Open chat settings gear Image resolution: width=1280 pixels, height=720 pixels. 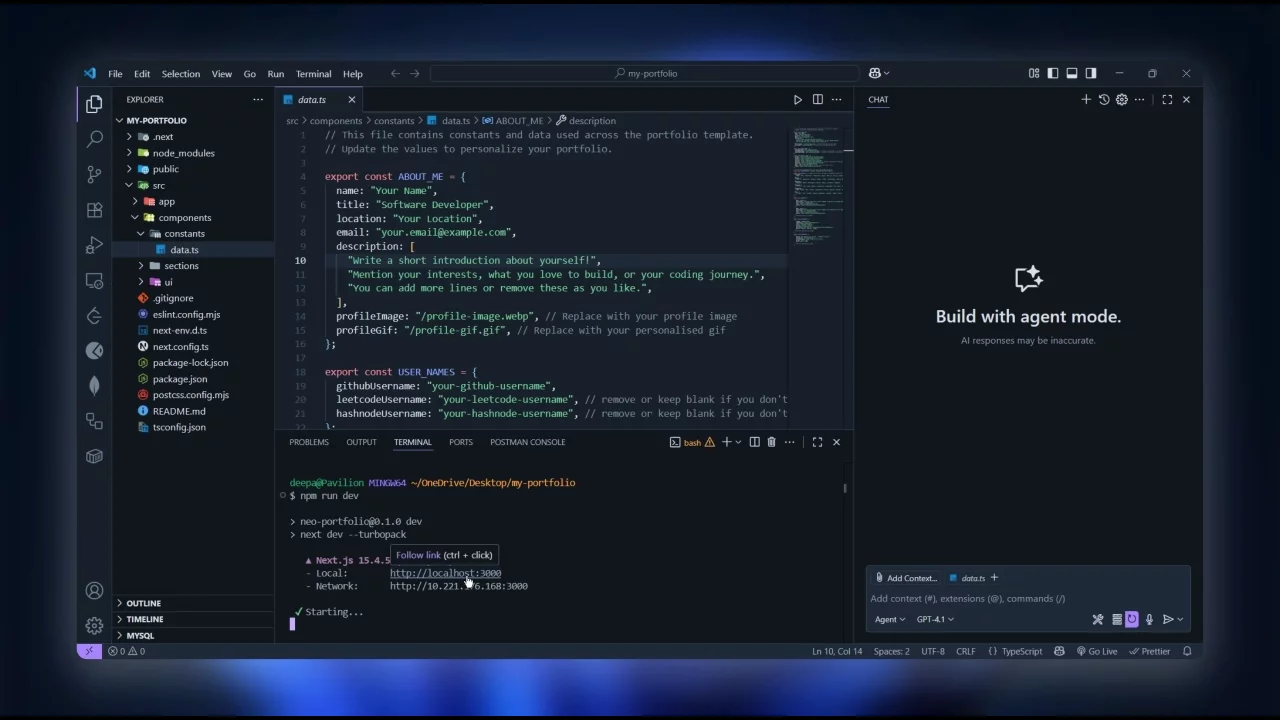[x=1121, y=99]
